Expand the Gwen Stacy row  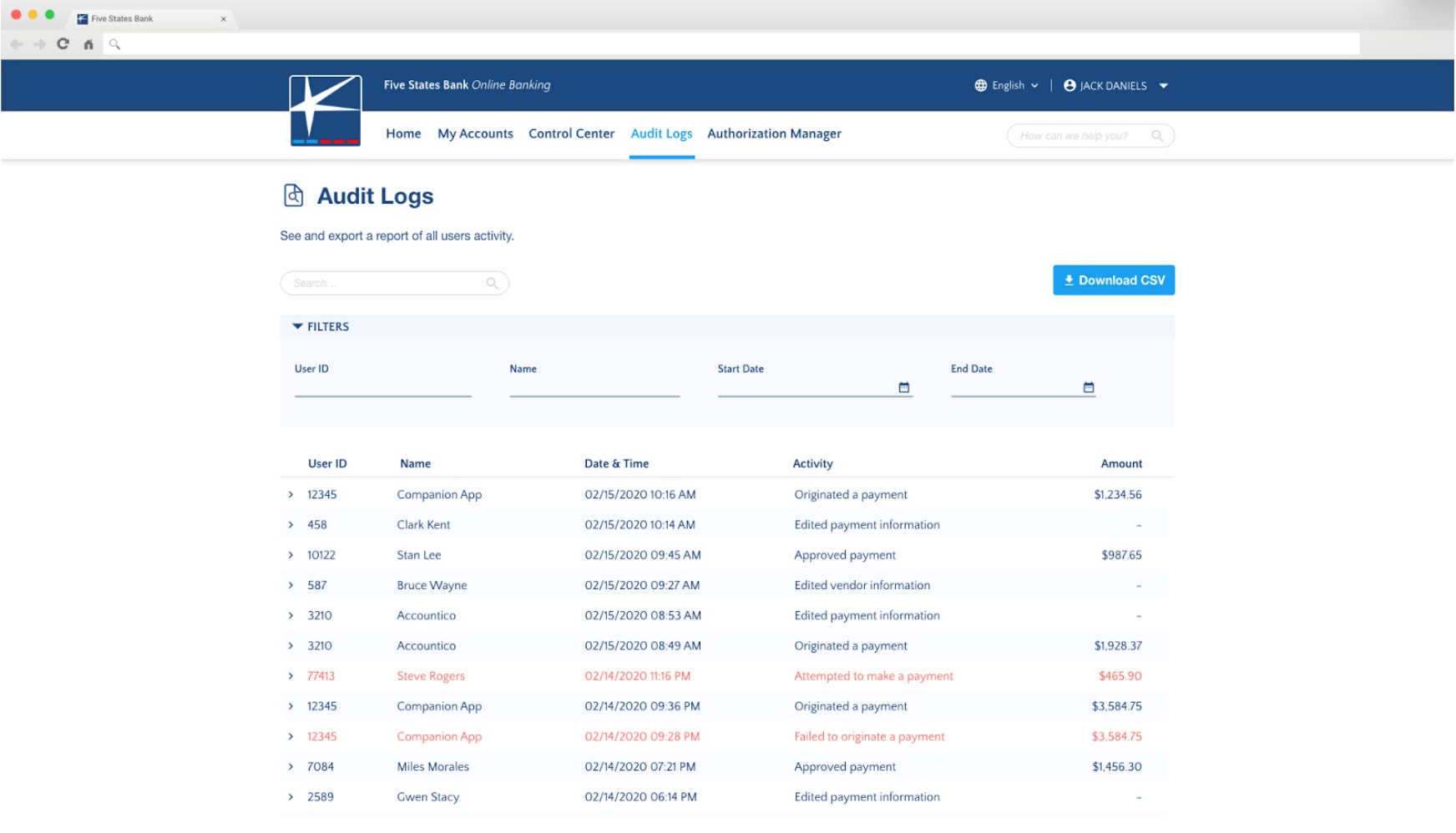291,797
